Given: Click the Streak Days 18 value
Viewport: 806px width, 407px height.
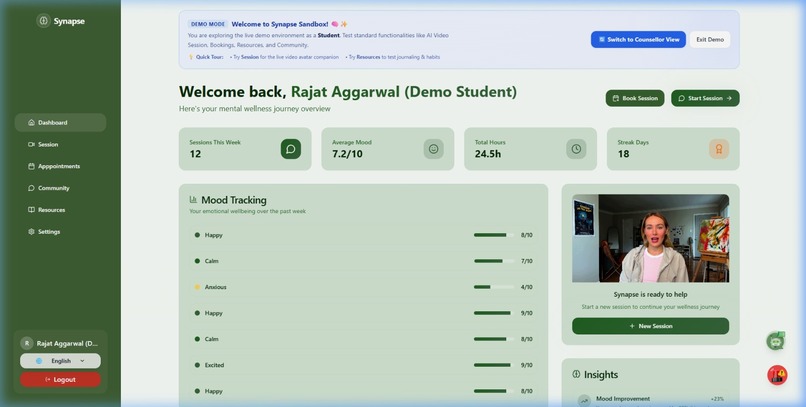Looking at the screenshot, I should click(x=624, y=154).
